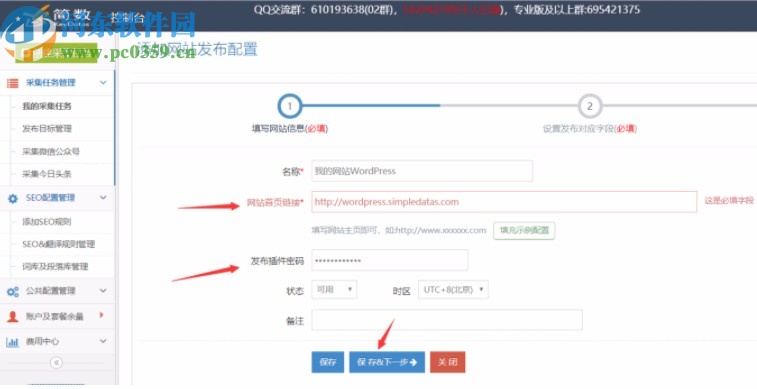
Task: Click the 添加网站发布配置 heading
Action: [x=197, y=49]
